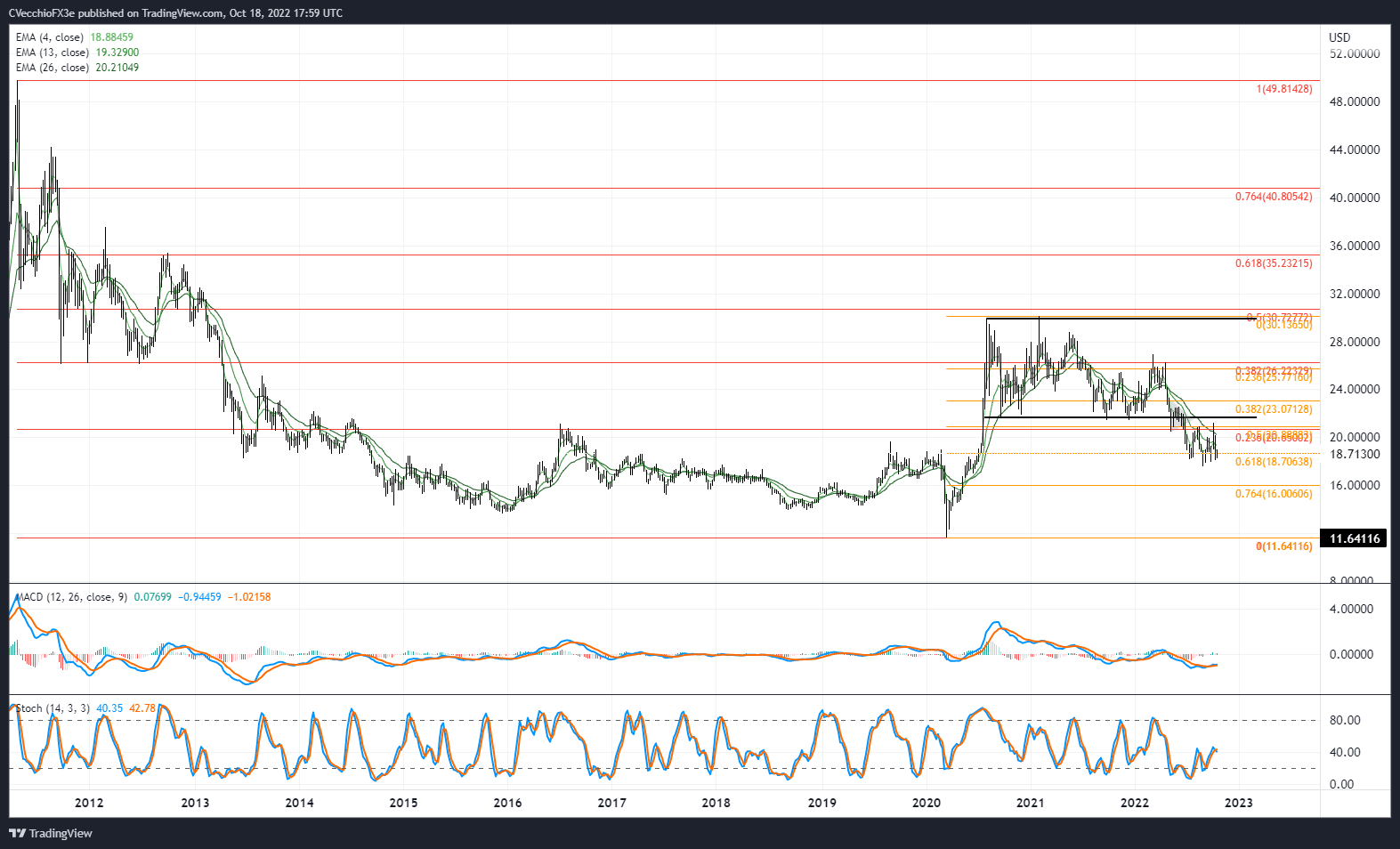Click the 2023 label on time axis
The width and height of the screenshot is (1400, 849).
tap(1238, 803)
